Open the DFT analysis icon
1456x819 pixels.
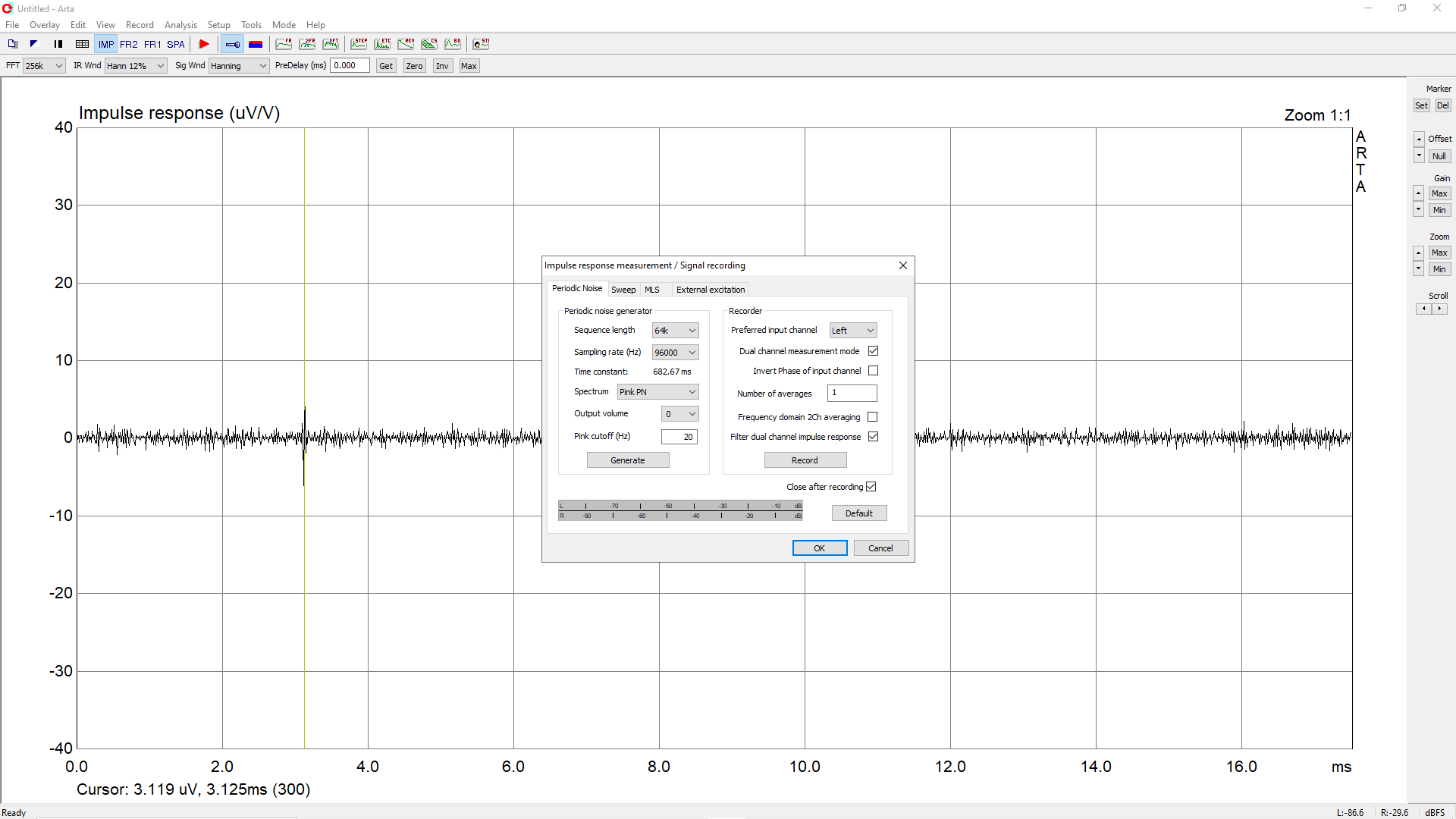pos(331,44)
